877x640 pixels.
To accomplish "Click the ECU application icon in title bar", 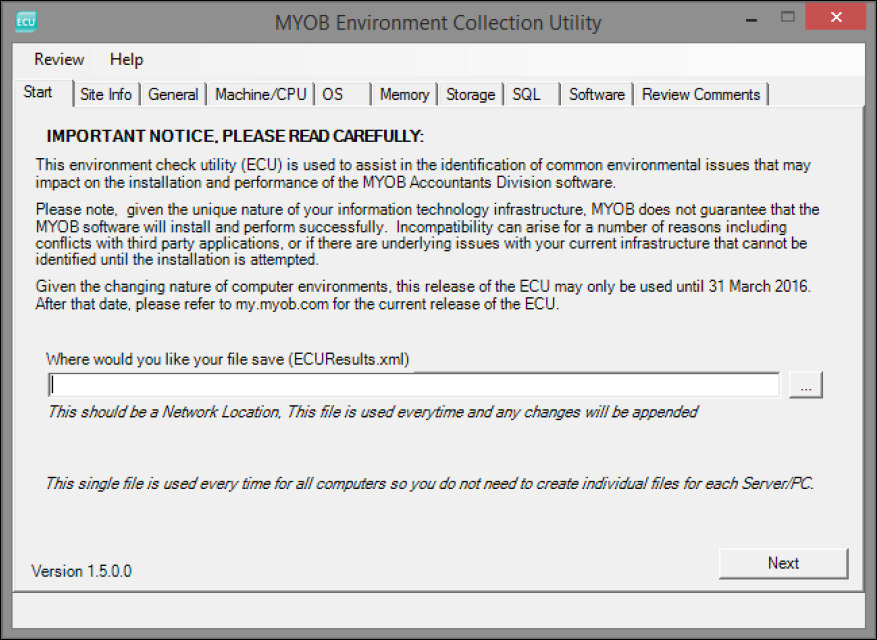I will pos(26,20).
